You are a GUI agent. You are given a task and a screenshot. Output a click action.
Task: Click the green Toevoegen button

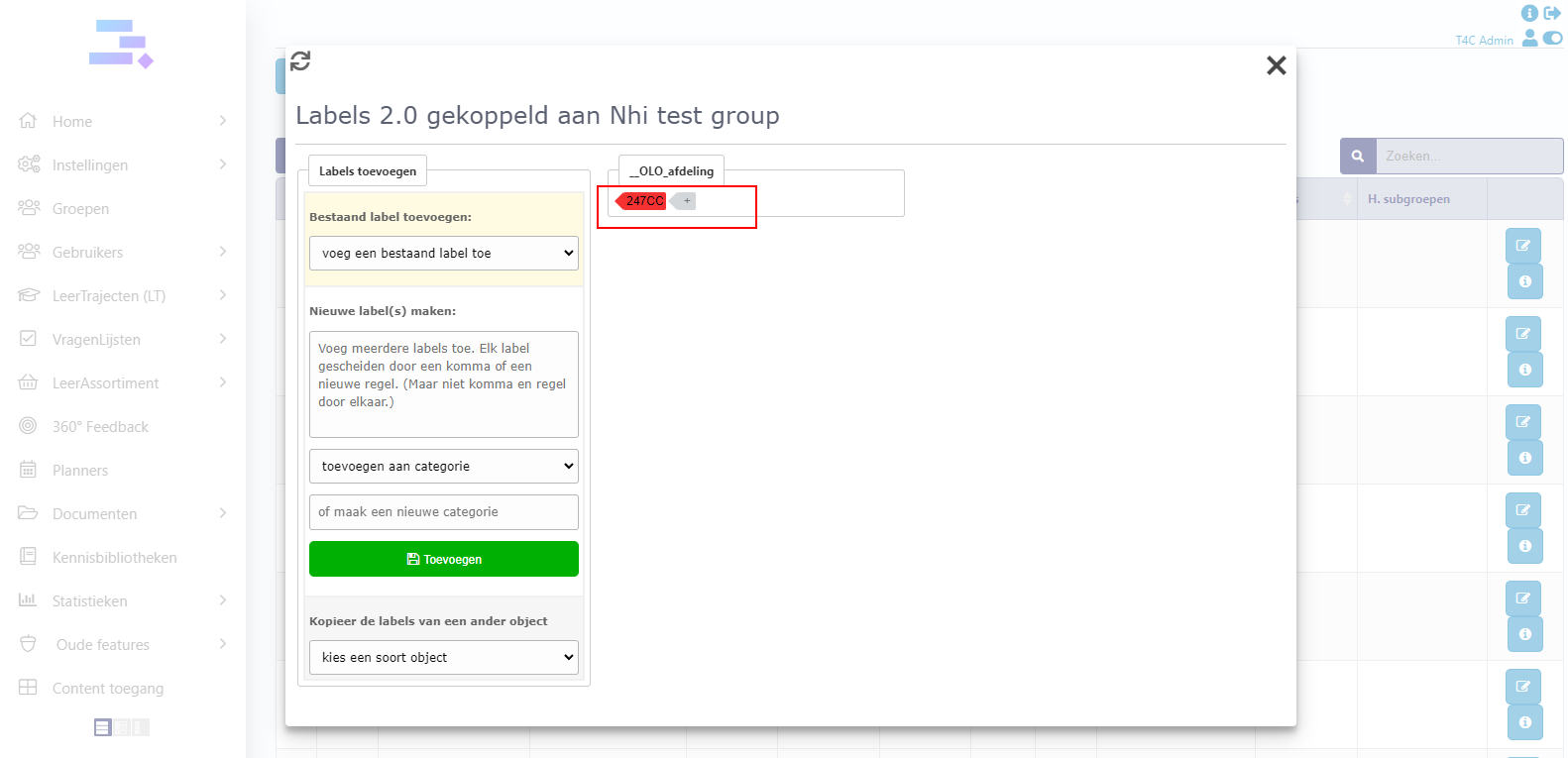coord(443,559)
